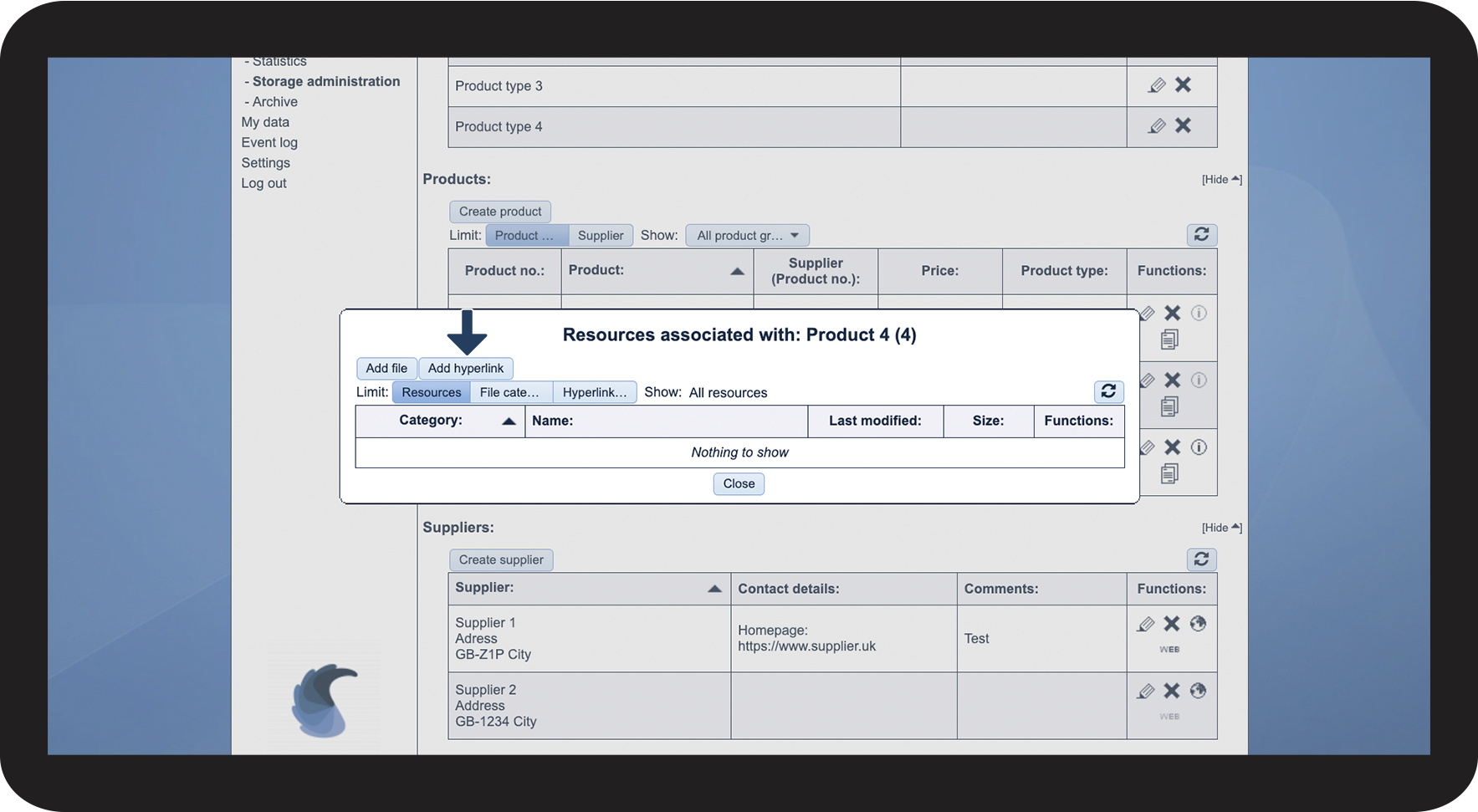This screenshot has width=1478, height=812.
Task: Refresh the resources list in the dialog
Action: [x=1109, y=391]
